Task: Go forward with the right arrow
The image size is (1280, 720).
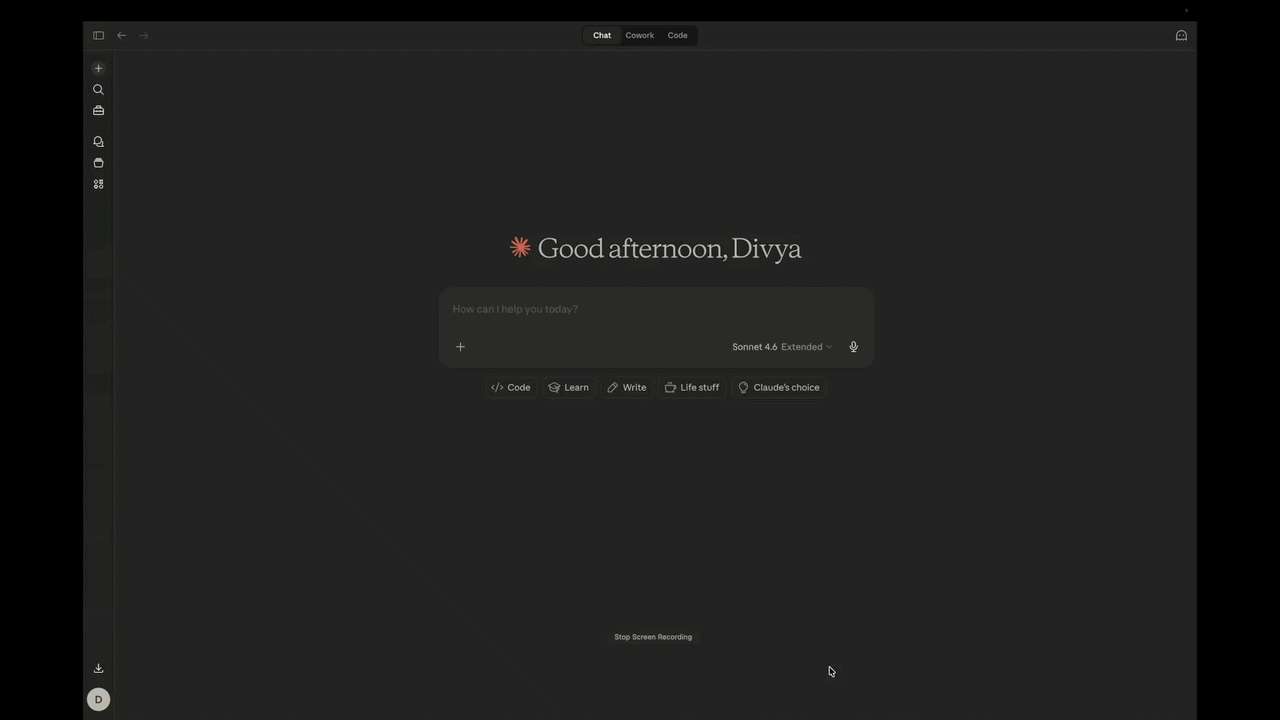Action: (144, 35)
